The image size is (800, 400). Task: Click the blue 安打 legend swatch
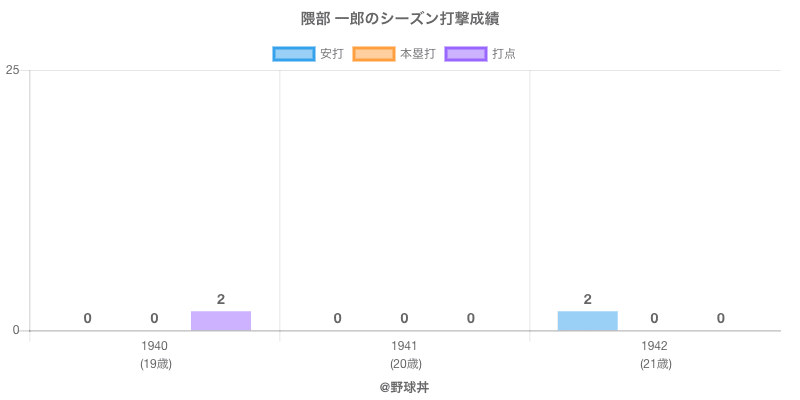tap(293, 54)
